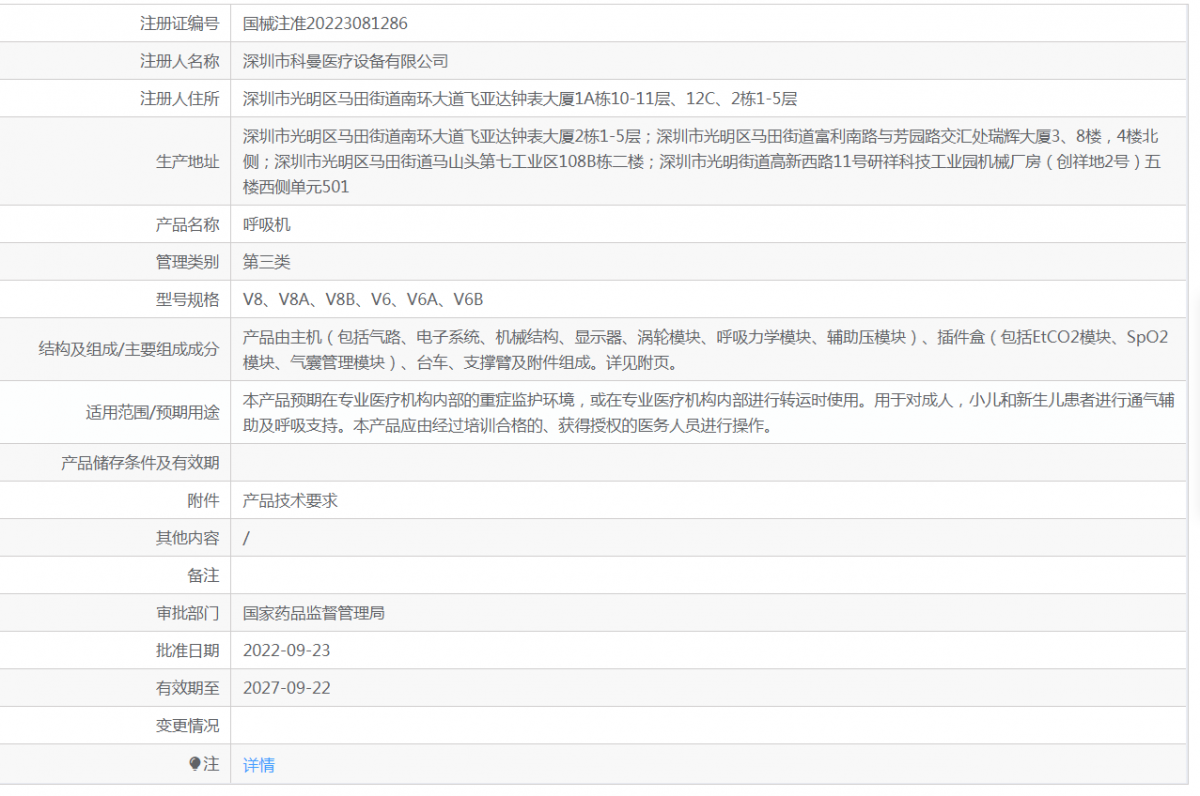
Task: Click the product composition description text
Action: 706,349
